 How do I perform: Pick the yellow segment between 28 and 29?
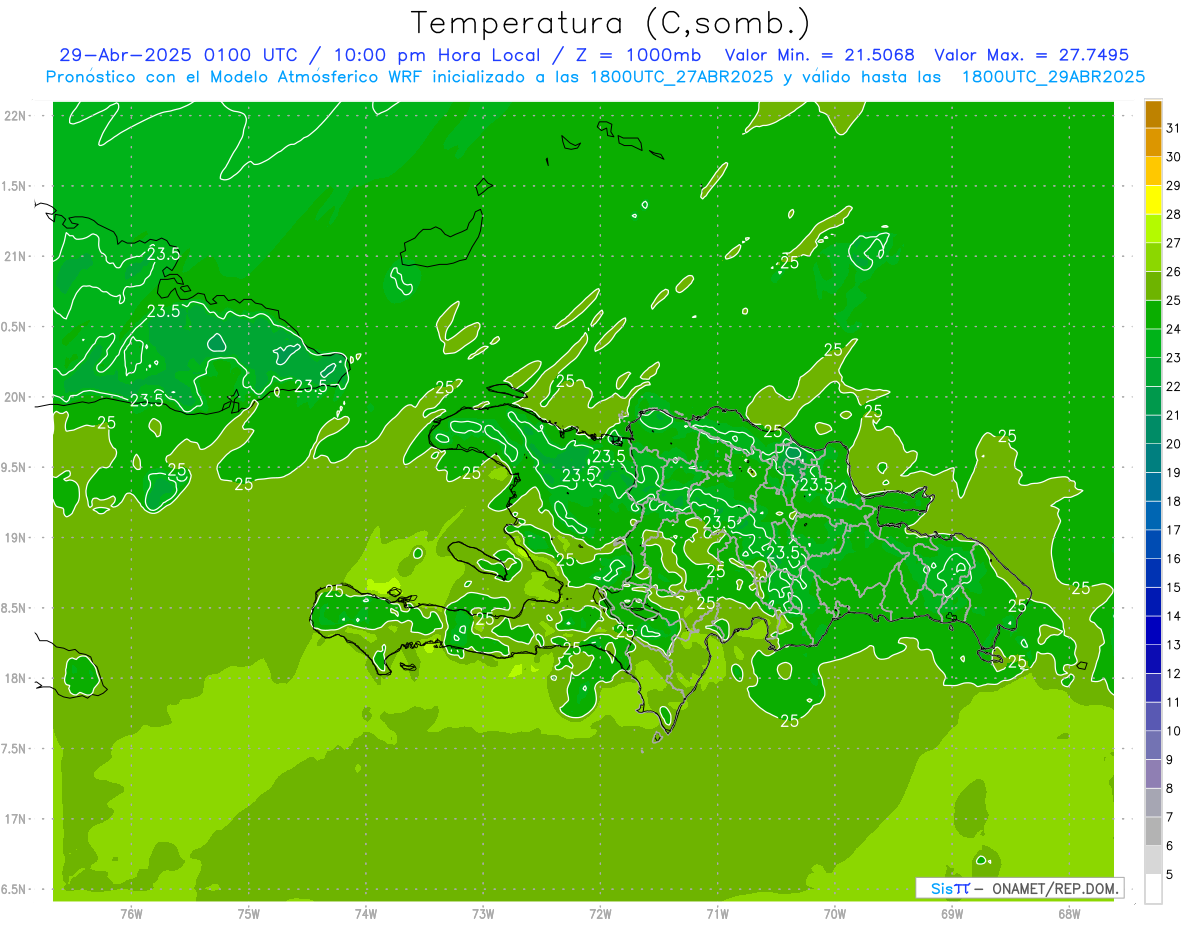pos(1153,200)
